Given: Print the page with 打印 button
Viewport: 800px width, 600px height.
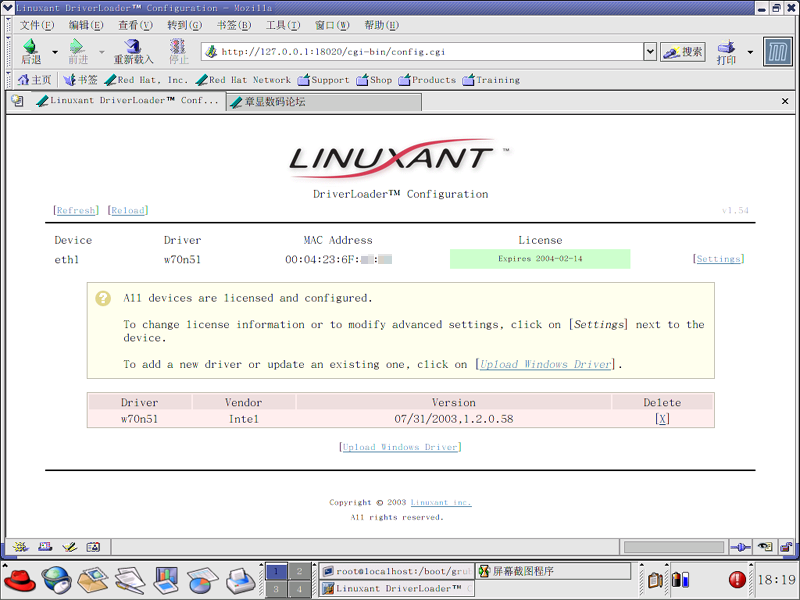Looking at the screenshot, I should 727,52.
